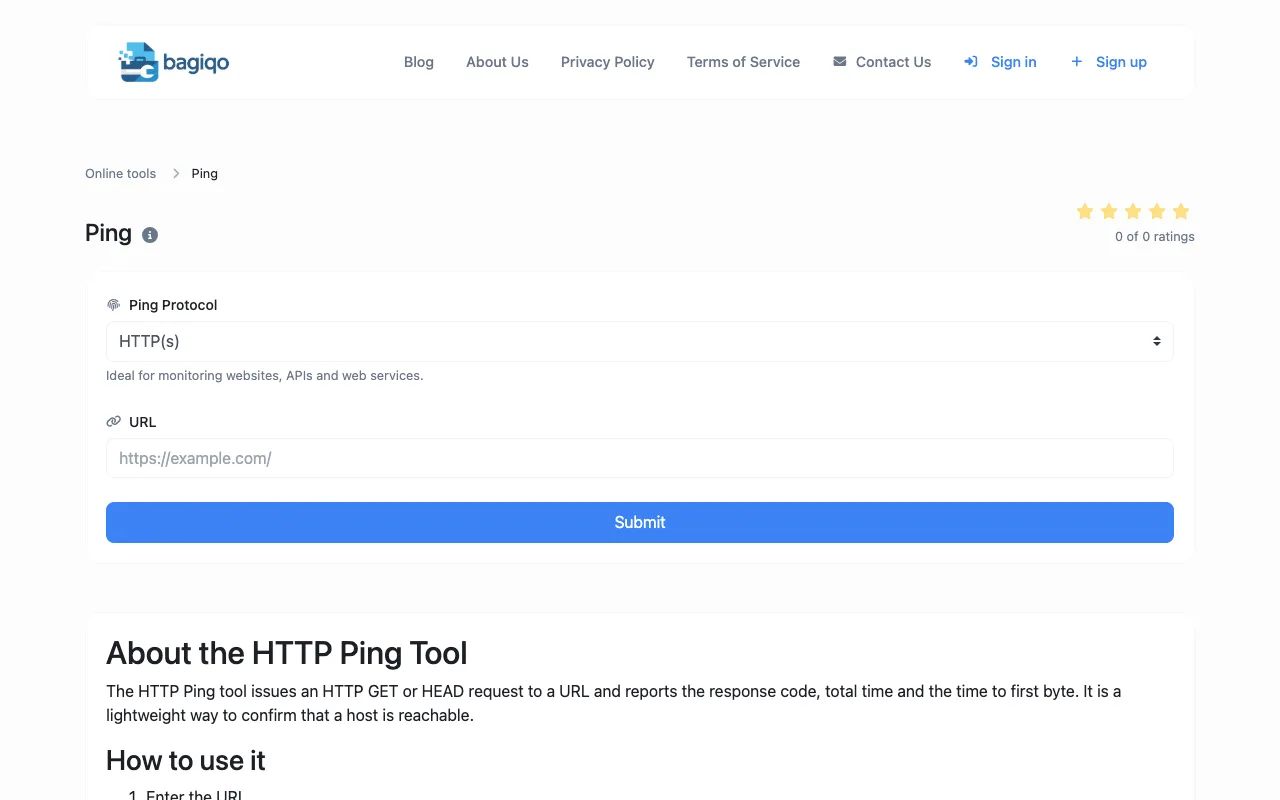Click the plus icon beside Sign up

pos(1077,62)
